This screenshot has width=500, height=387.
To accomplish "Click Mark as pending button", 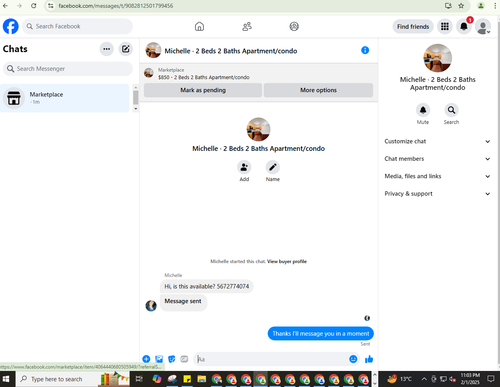I will [x=203, y=90].
